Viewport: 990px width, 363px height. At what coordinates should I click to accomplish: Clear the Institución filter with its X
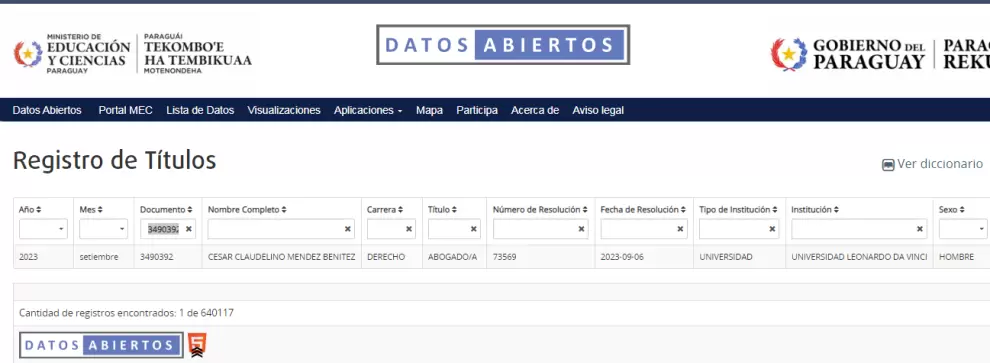(919, 229)
